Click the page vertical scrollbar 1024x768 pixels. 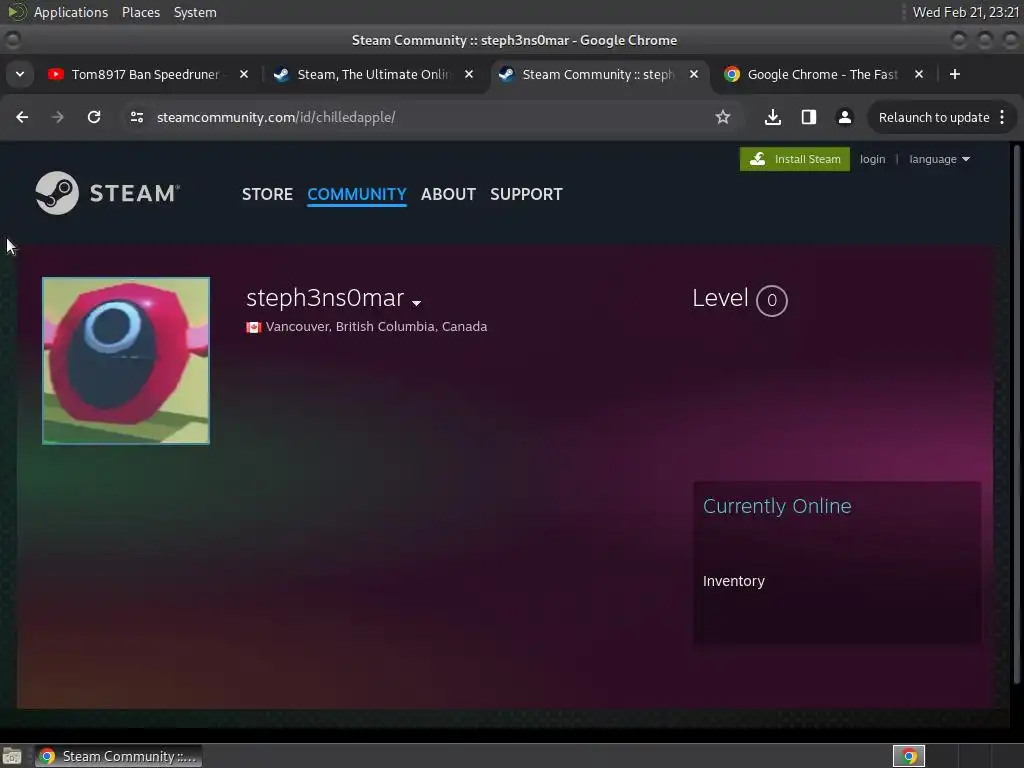coord(1016,413)
